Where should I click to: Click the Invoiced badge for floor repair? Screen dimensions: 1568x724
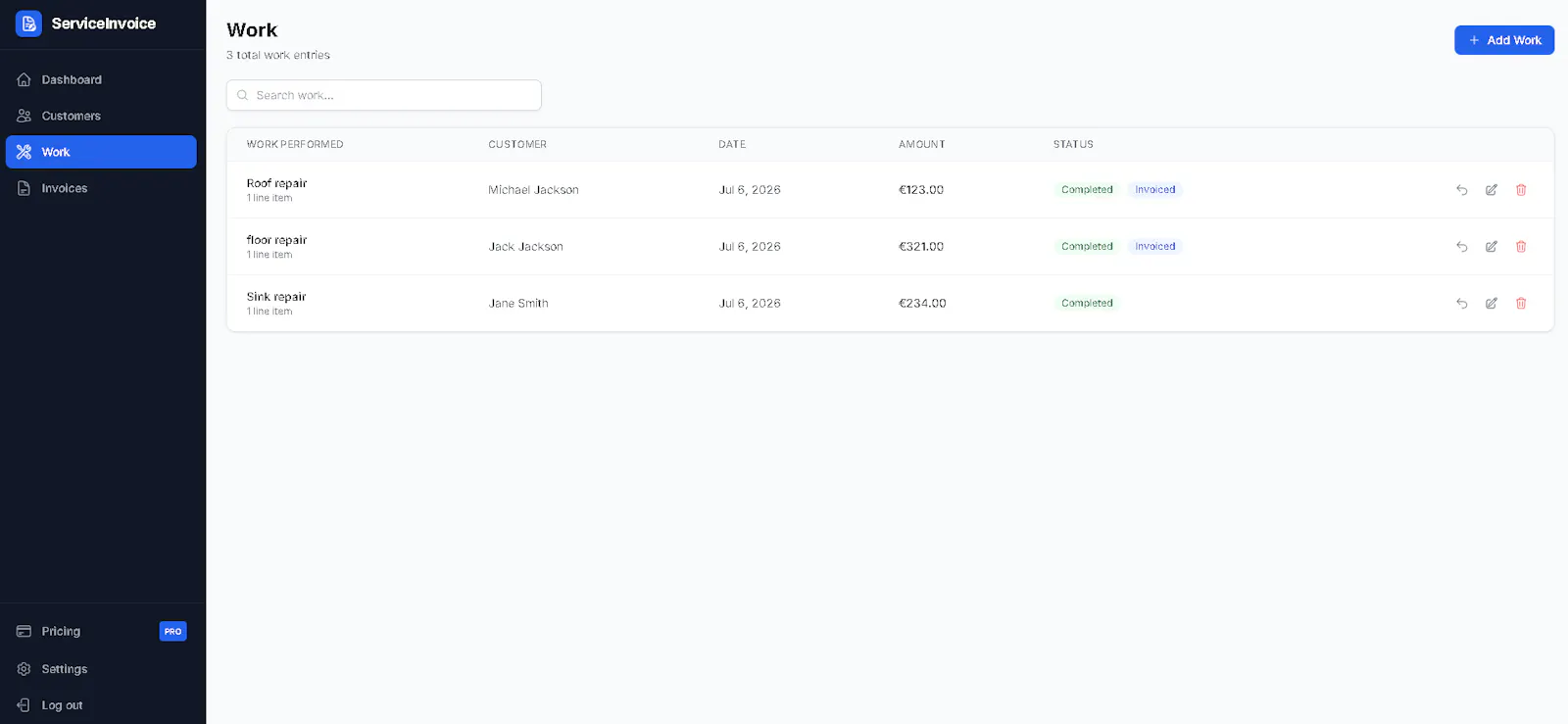(1155, 247)
